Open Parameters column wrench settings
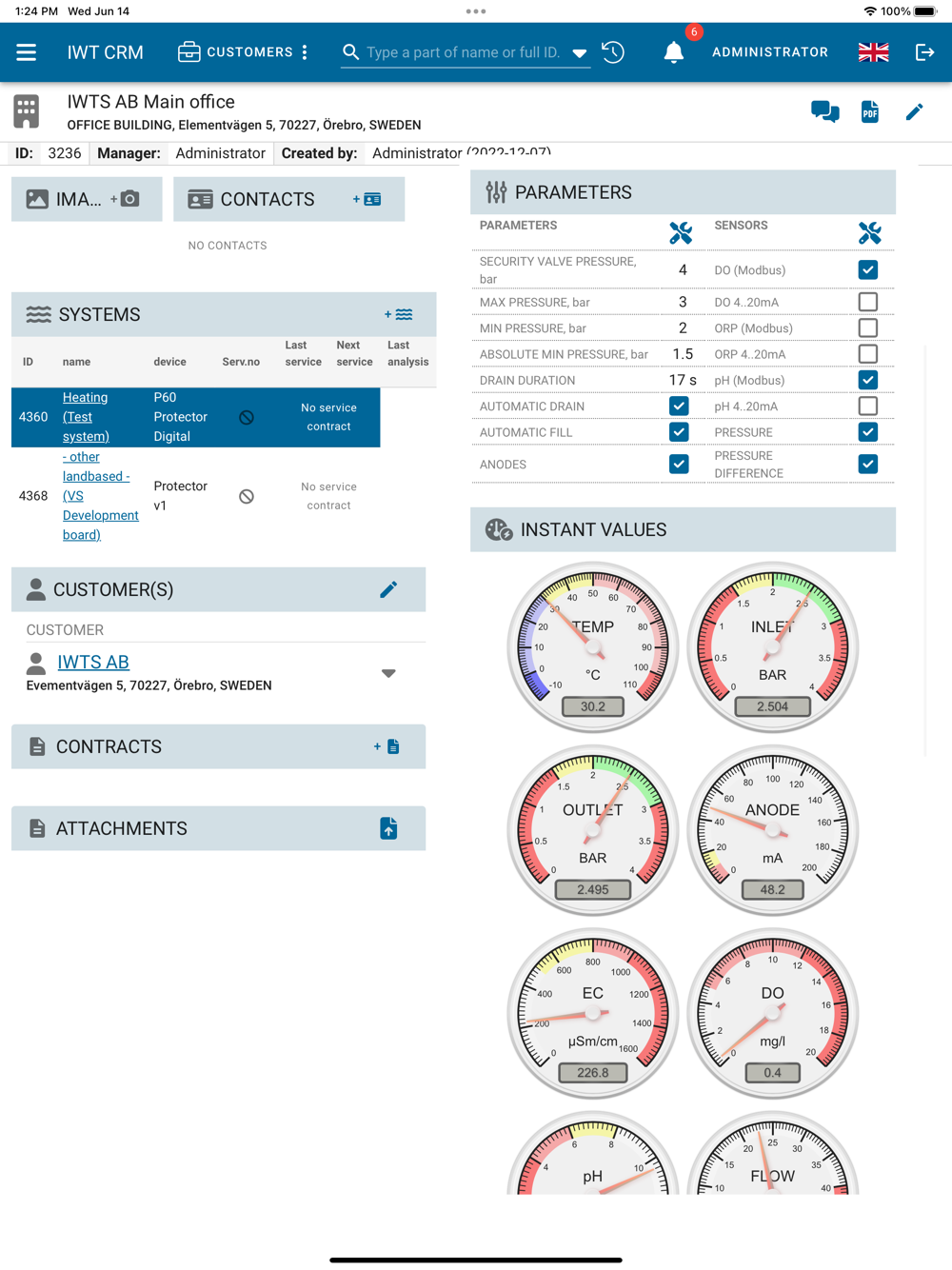This screenshot has height=1270, width=952. [x=681, y=233]
